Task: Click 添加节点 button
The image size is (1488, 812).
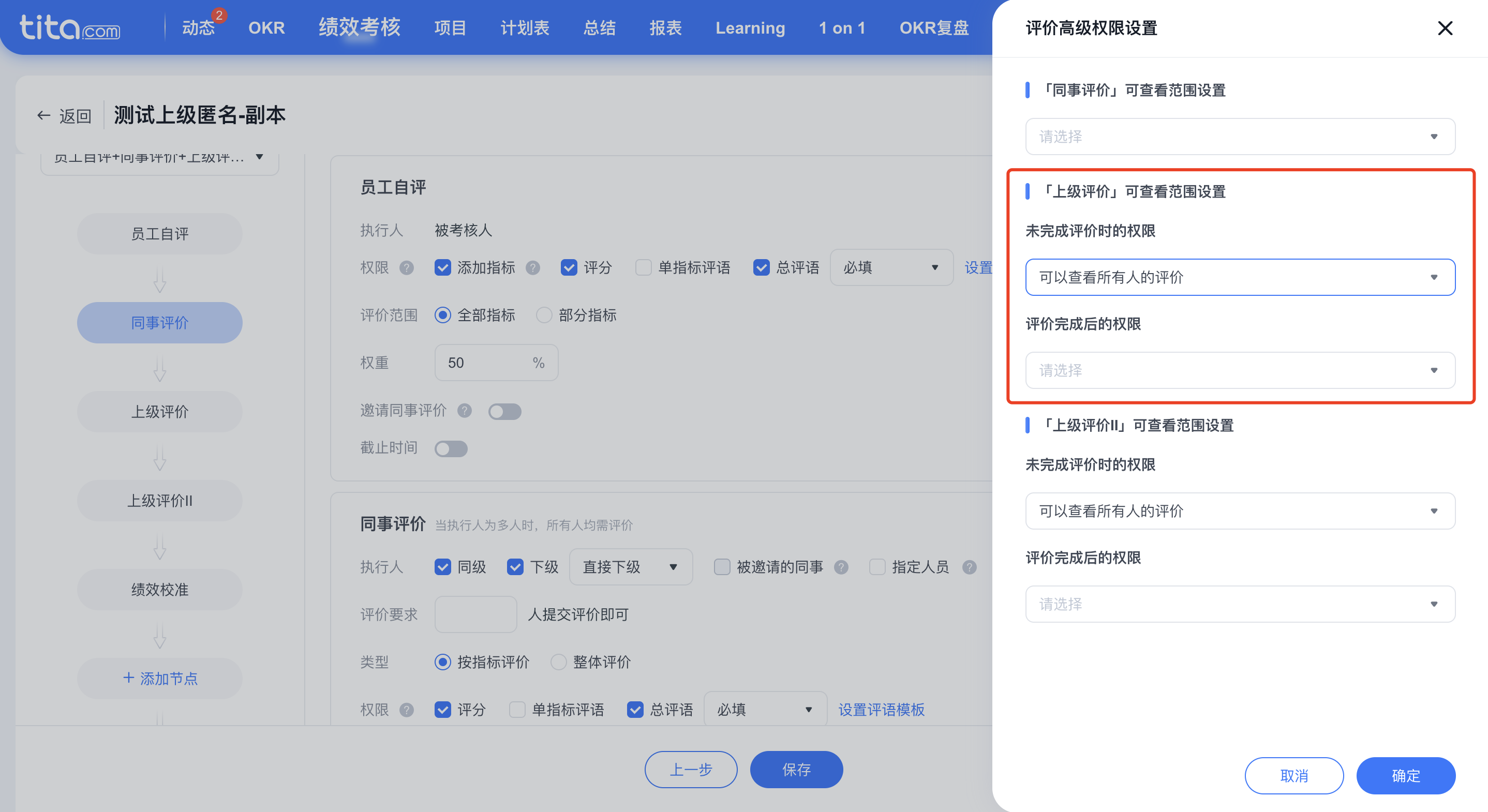Action: [160, 679]
